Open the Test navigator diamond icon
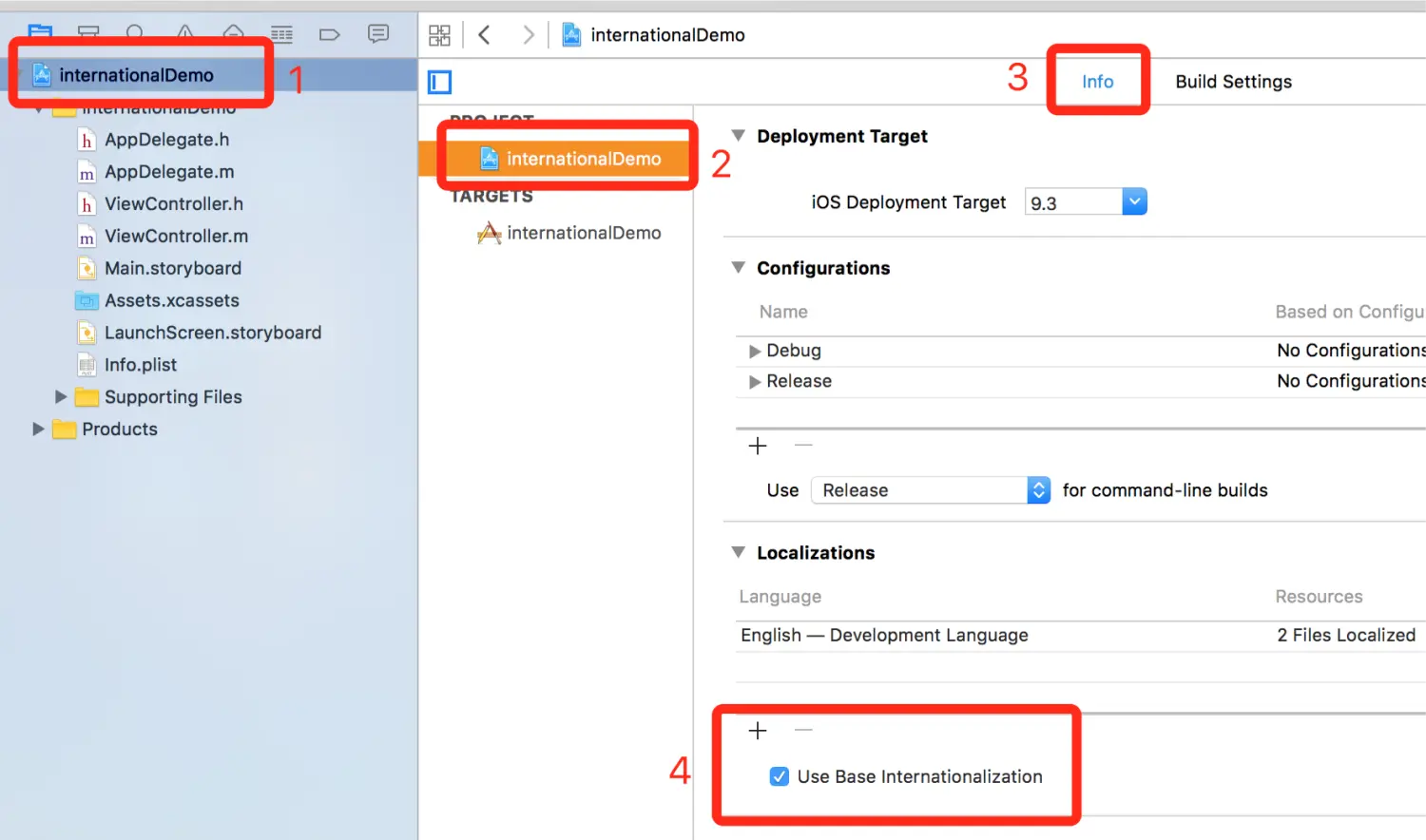1426x840 pixels. click(x=233, y=34)
